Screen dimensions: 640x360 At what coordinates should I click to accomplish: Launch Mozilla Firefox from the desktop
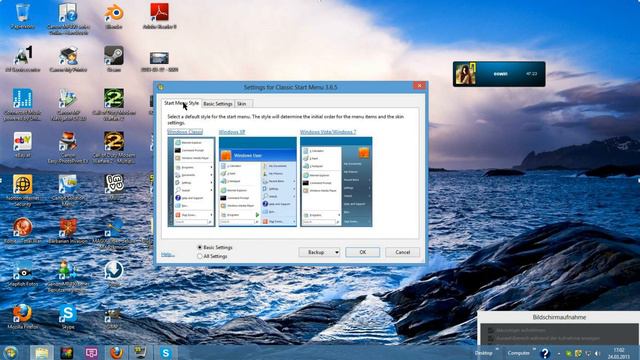22,316
